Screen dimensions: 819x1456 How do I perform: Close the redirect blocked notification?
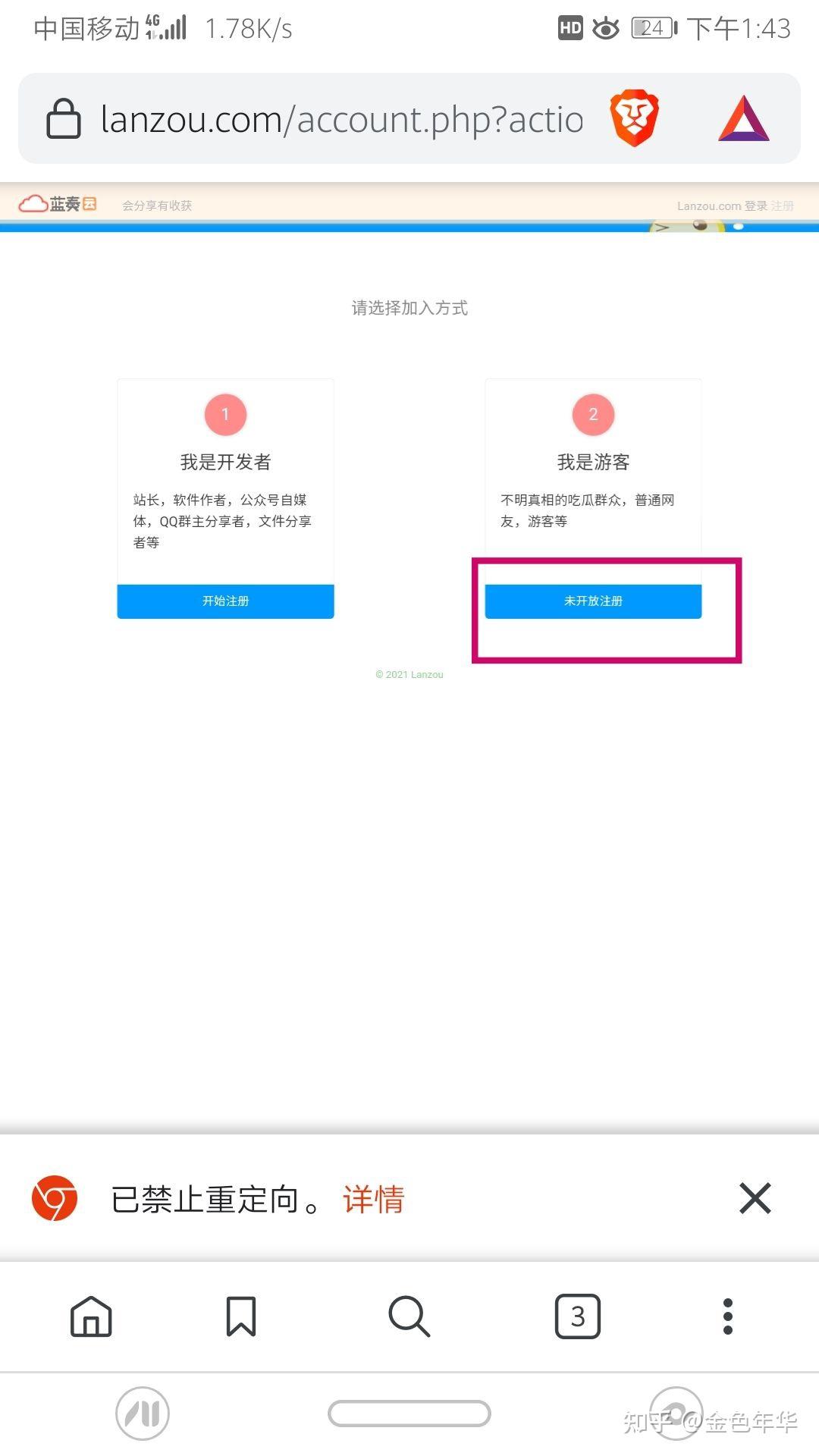pyautogui.click(x=755, y=1198)
